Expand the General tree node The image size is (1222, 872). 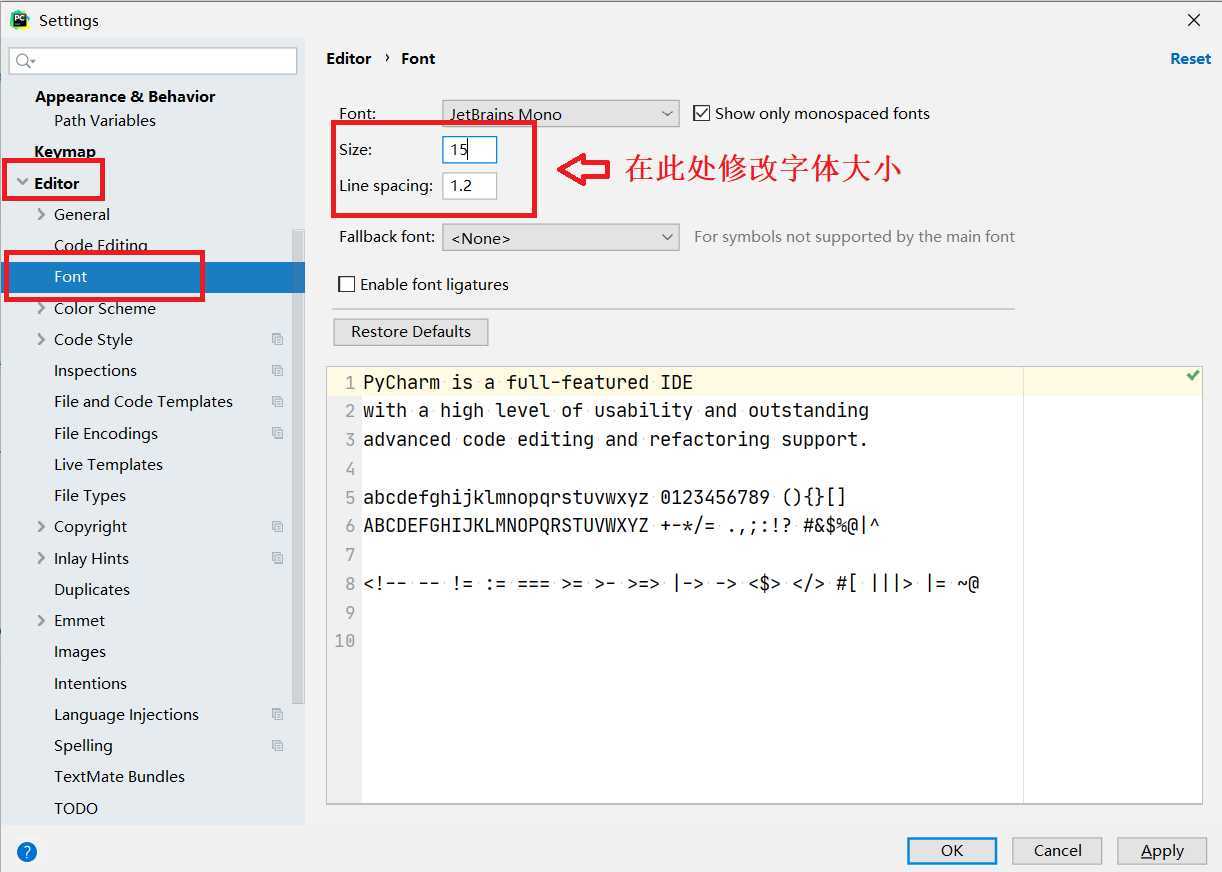pyautogui.click(x=41, y=214)
